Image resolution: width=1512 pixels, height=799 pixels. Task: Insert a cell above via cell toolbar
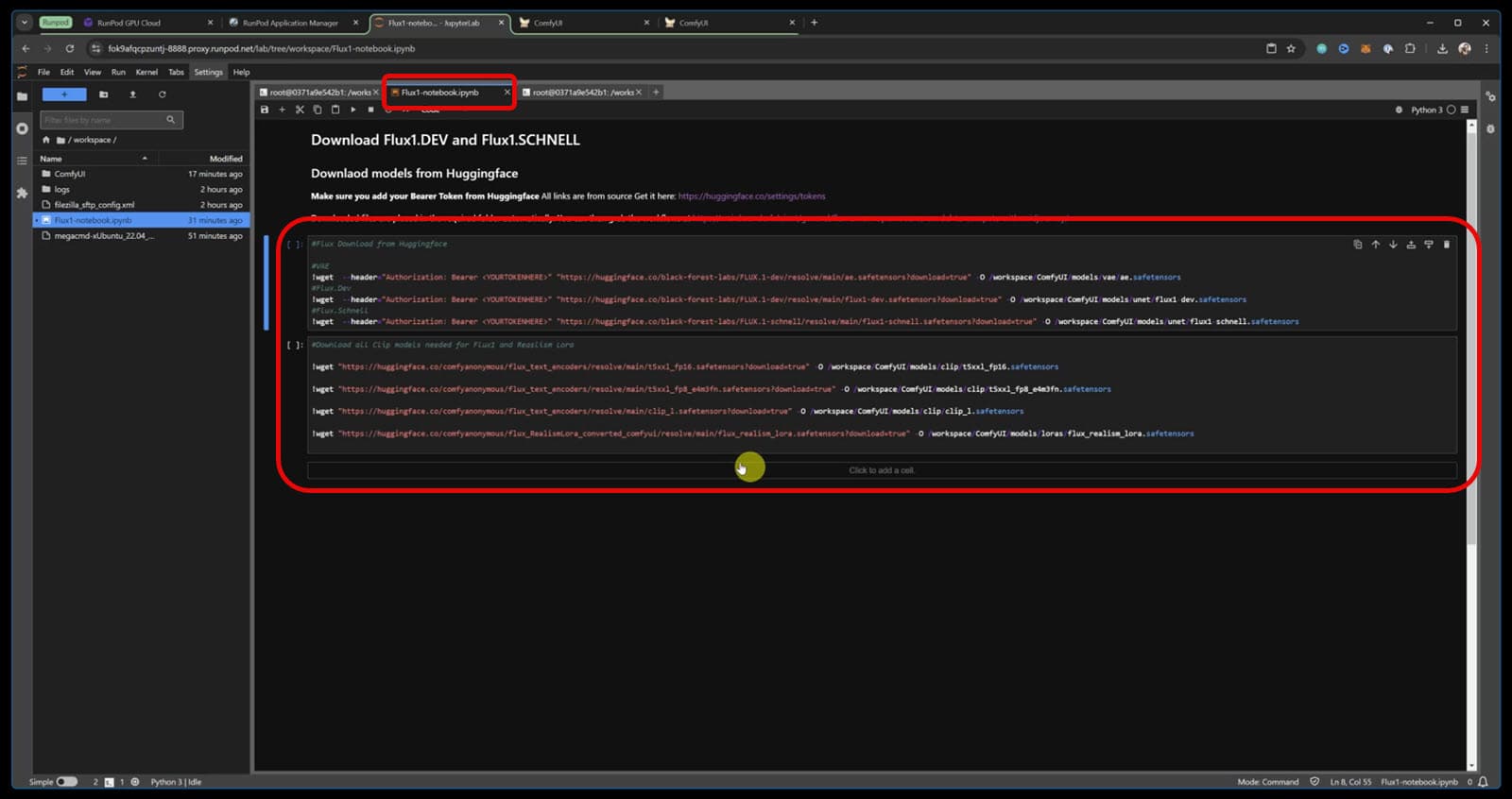click(1411, 245)
